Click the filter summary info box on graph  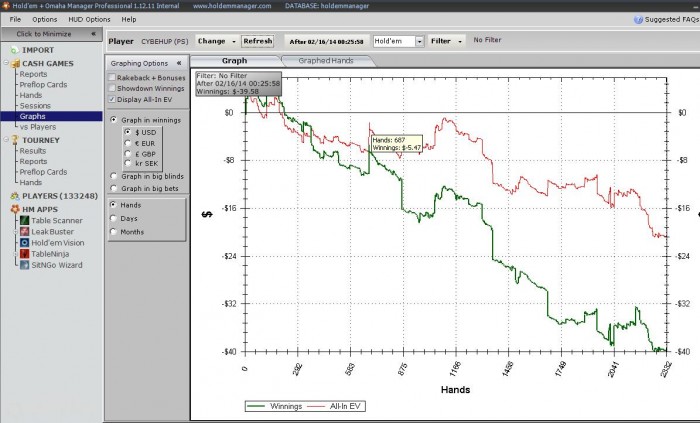tap(238, 83)
